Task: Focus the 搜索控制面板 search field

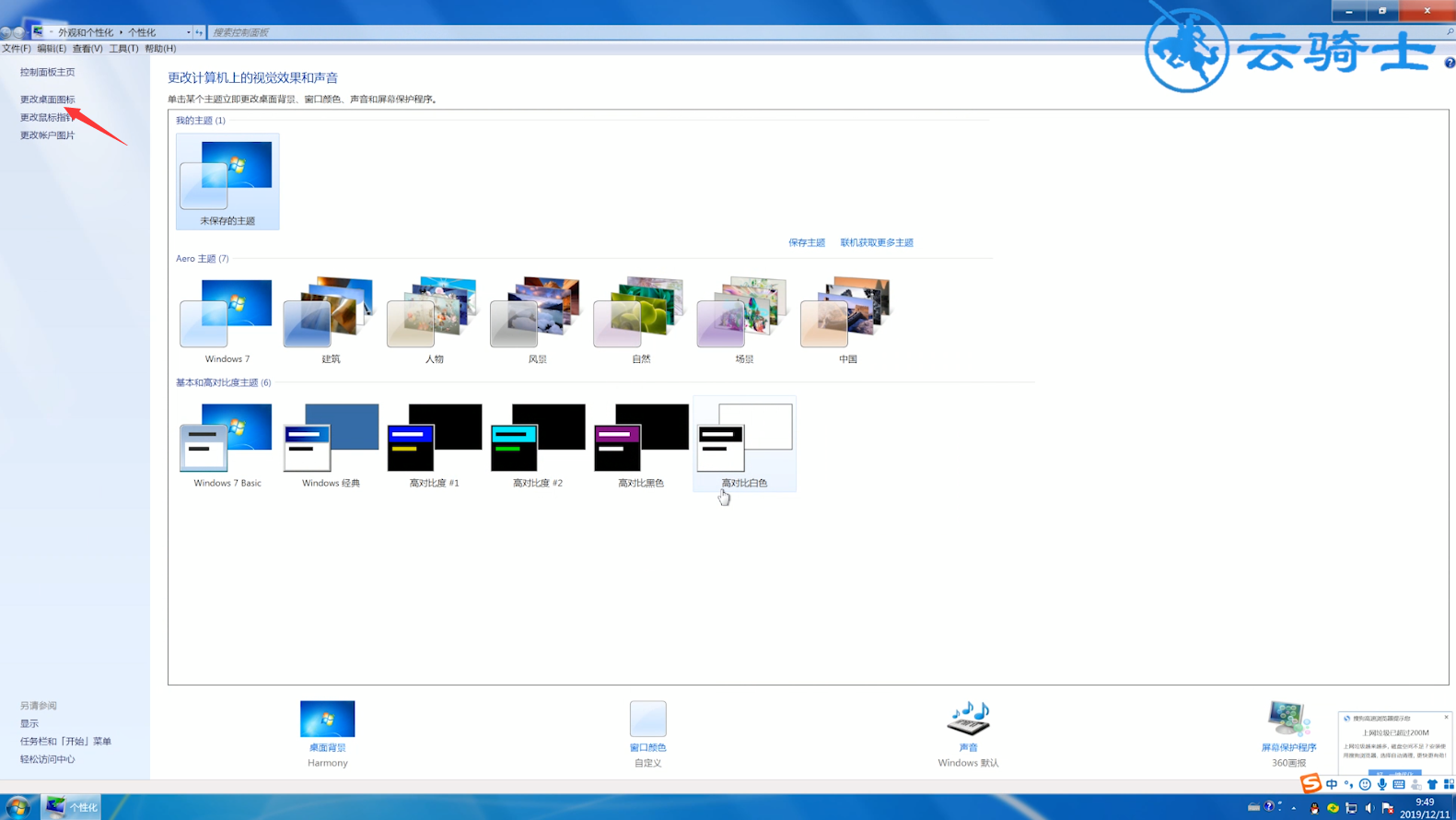Action: coord(829,32)
